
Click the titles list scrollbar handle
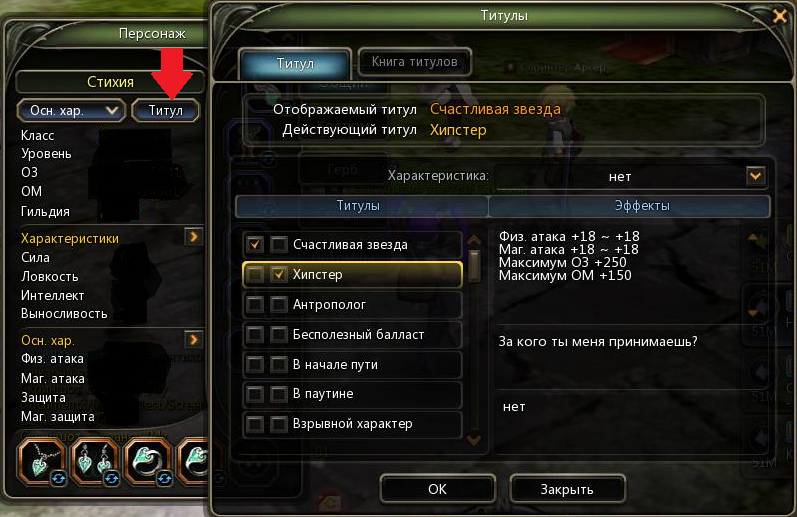(x=474, y=265)
